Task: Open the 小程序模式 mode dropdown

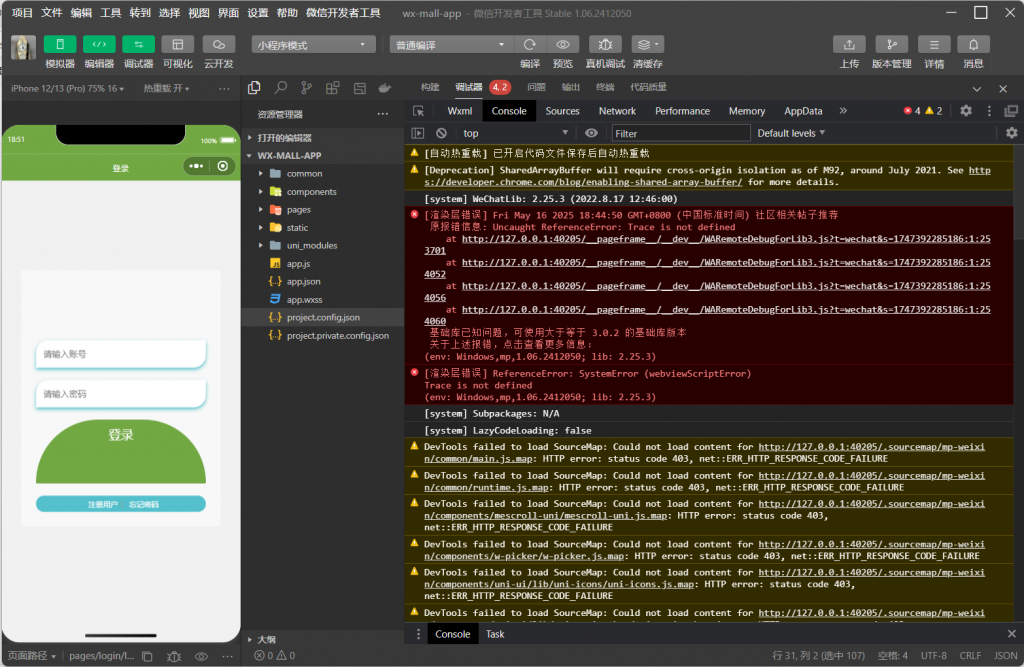Action: [313, 45]
